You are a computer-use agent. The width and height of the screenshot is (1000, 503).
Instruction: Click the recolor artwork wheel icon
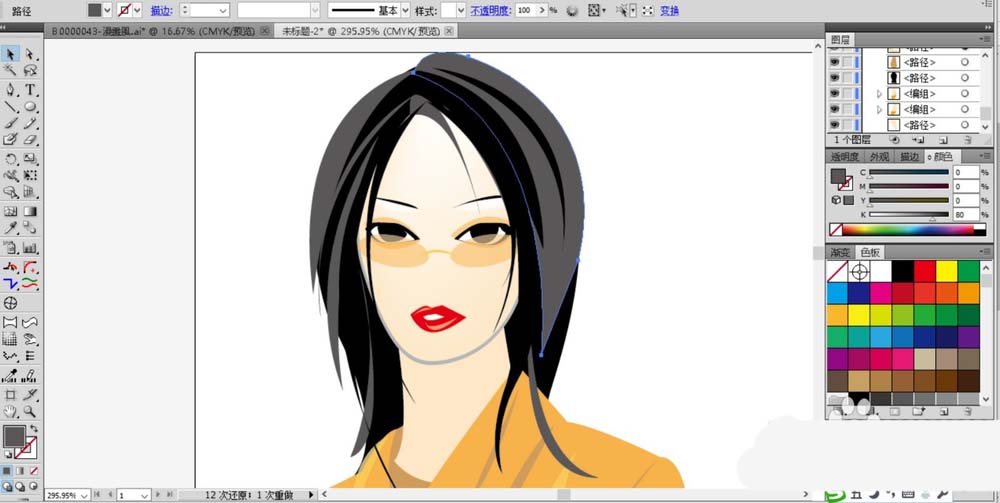[x=572, y=10]
